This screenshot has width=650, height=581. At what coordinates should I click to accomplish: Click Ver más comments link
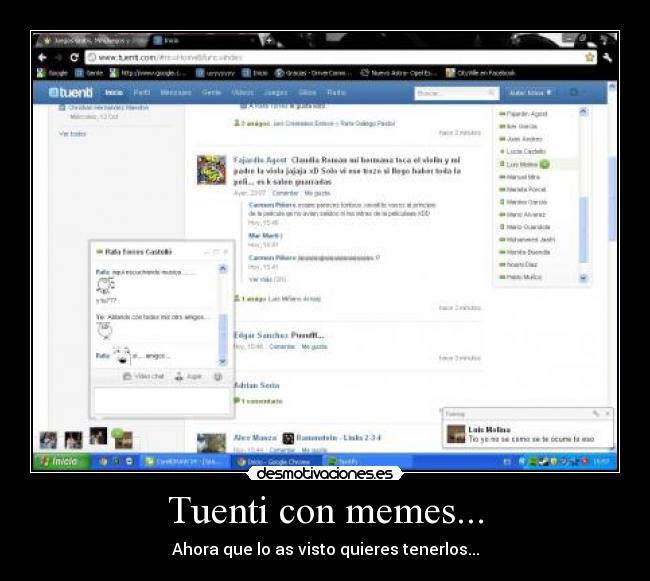click(x=267, y=279)
